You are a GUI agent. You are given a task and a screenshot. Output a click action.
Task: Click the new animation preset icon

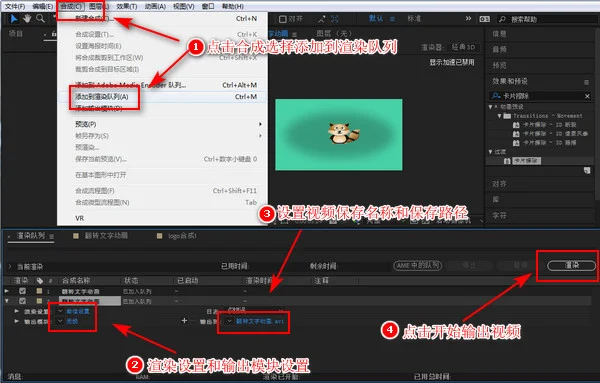pos(587,171)
